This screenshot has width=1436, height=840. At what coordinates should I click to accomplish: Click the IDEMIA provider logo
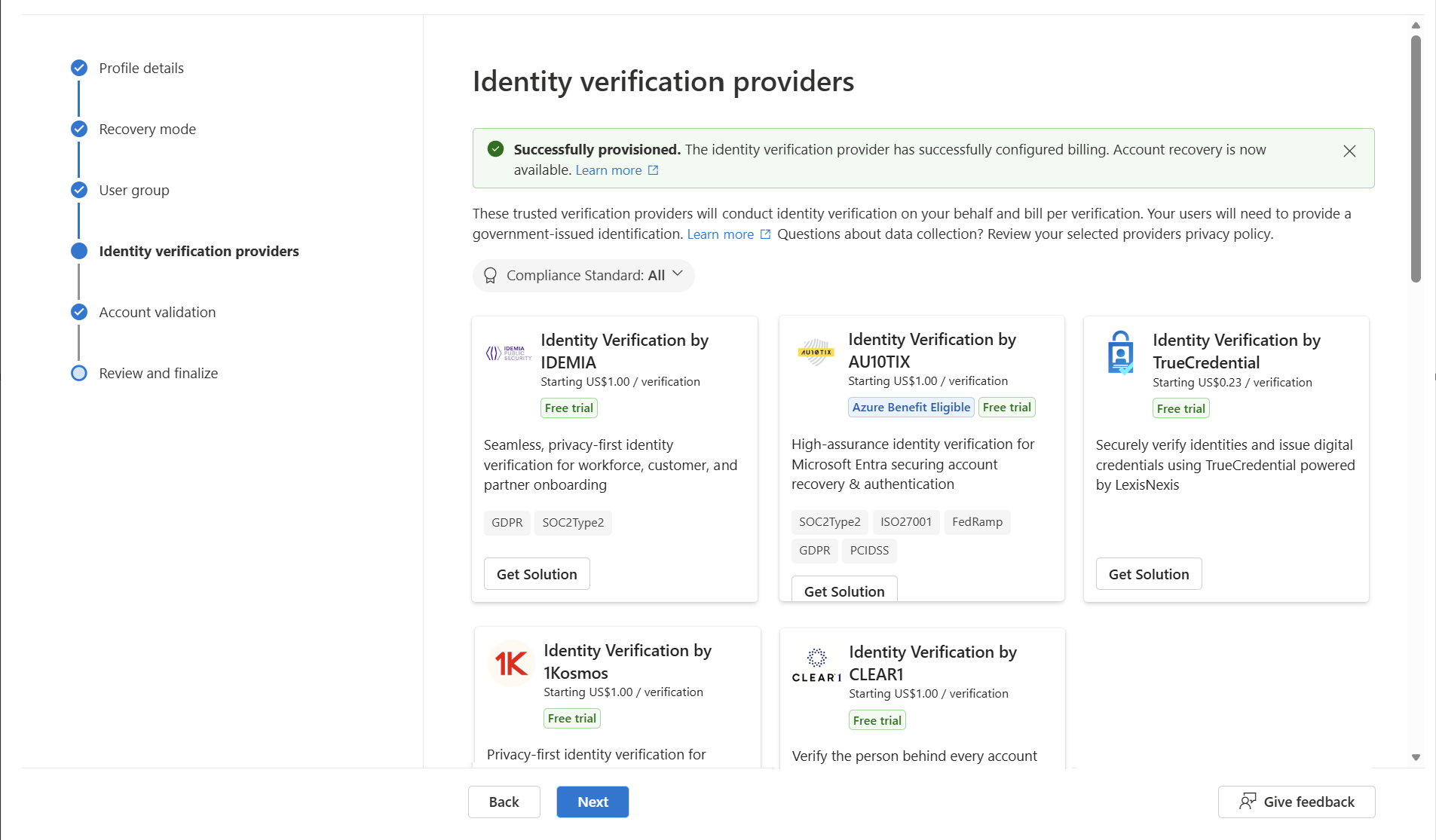pyautogui.click(x=509, y=353)
